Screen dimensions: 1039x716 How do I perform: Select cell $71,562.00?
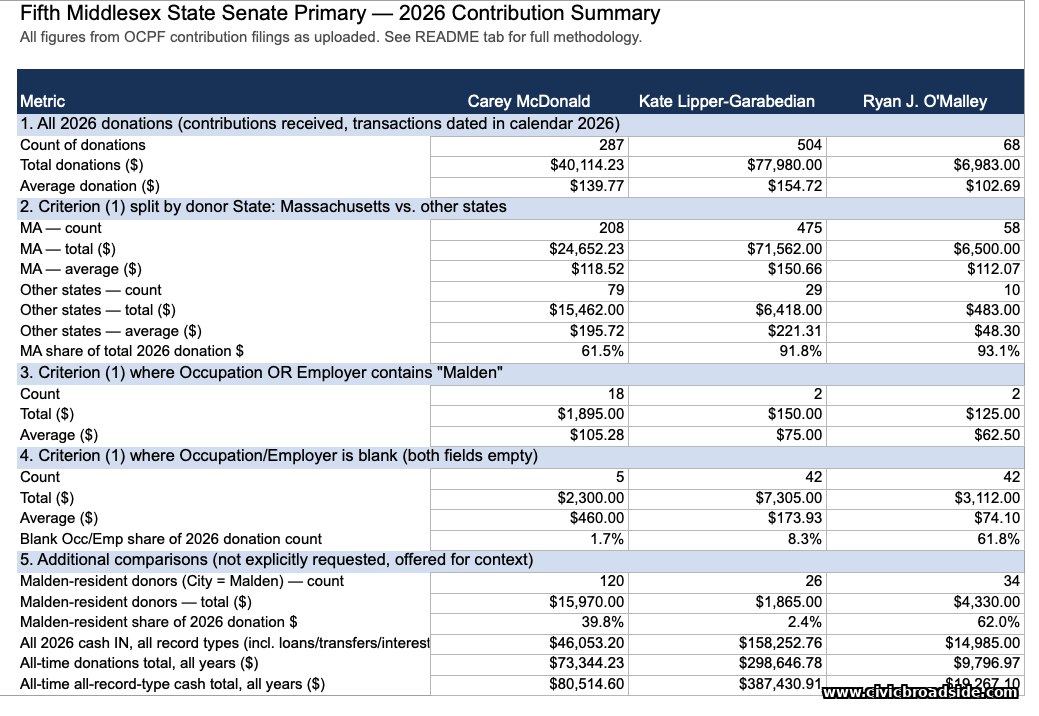point(727,250)
